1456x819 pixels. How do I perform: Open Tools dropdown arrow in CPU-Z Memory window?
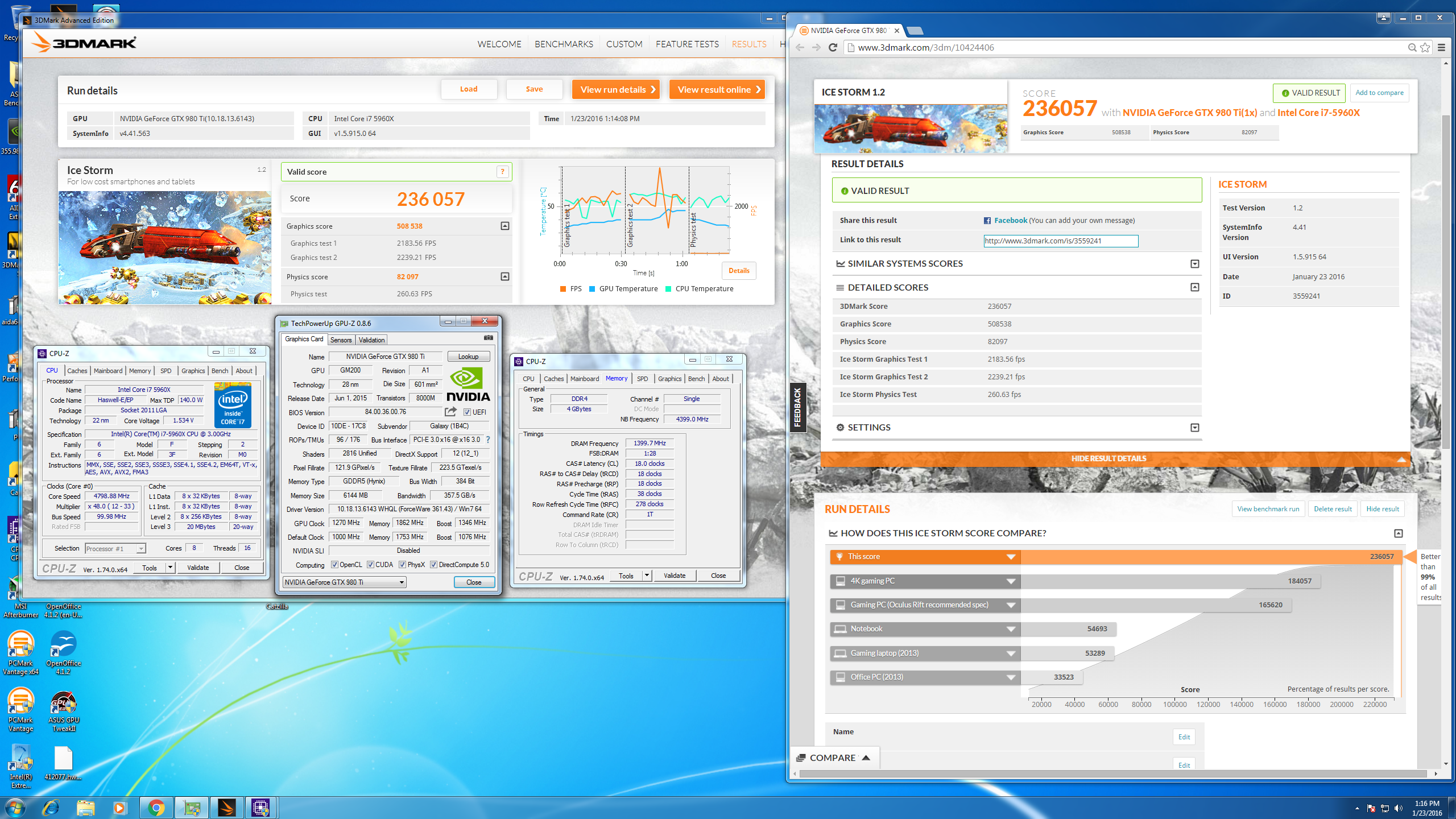646,576
